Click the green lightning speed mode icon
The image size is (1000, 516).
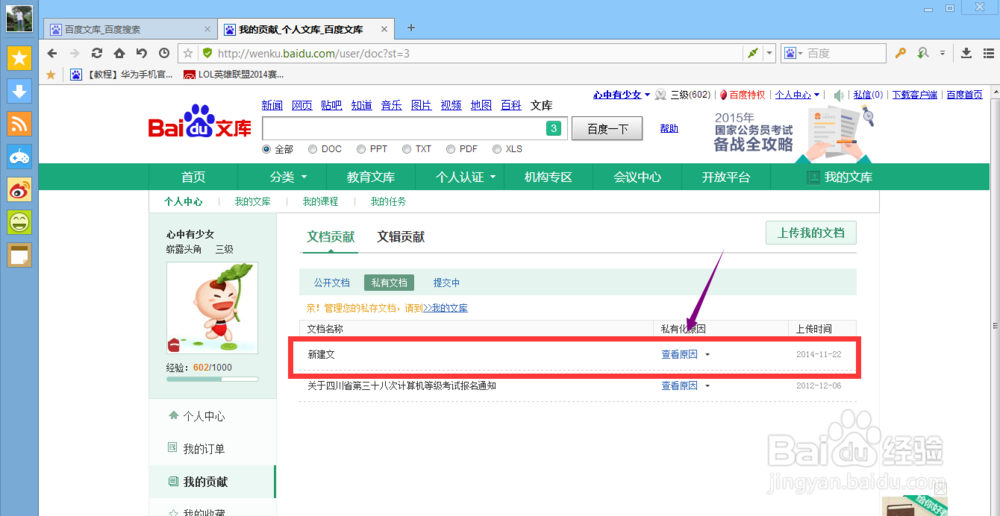[x=753, y=54]
